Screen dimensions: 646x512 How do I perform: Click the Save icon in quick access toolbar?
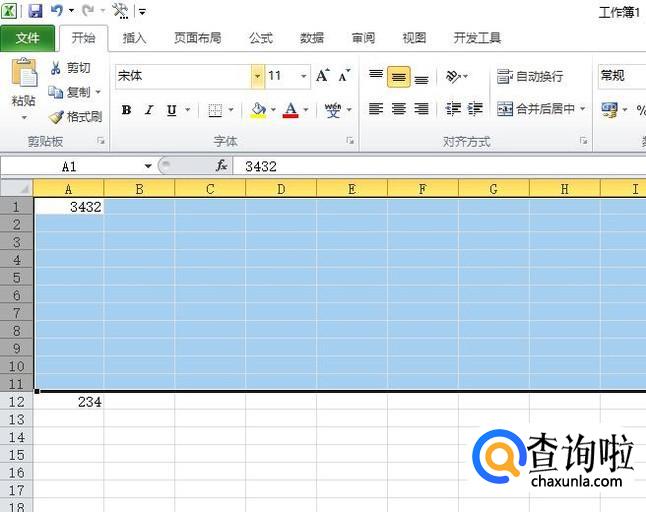[35, 11]
